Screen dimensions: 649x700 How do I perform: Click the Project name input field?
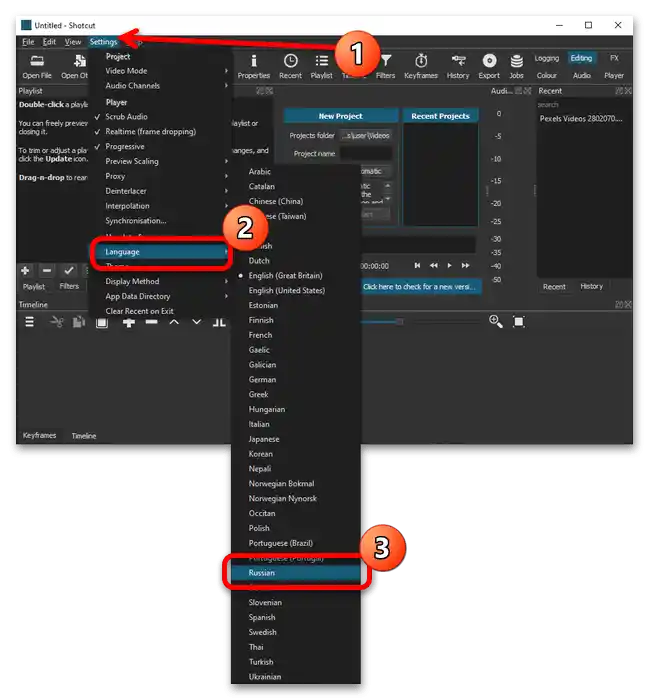pyautogui.click(x=366, y=154)
